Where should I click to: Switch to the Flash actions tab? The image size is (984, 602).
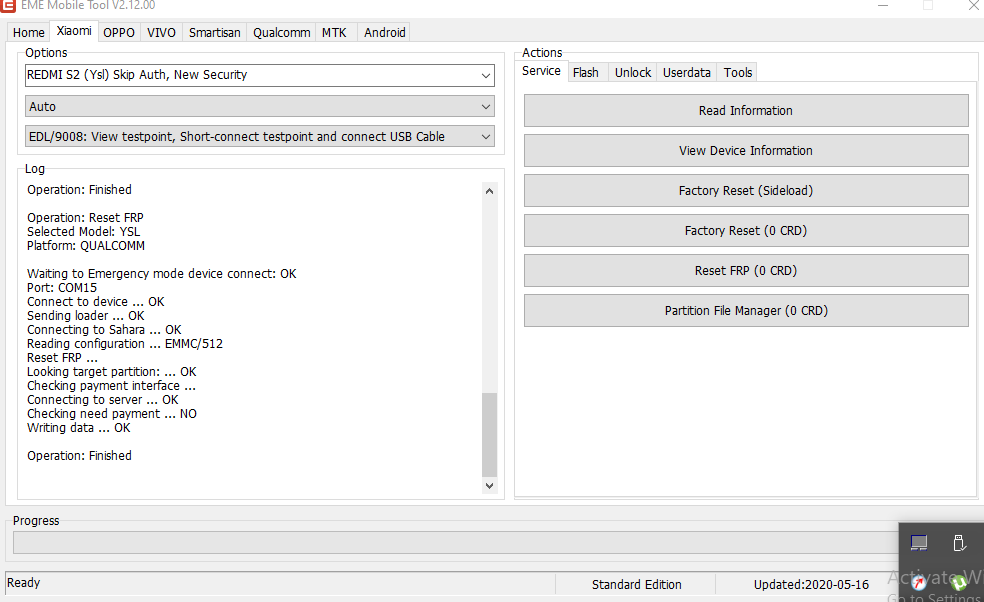(x=586, y=73)
